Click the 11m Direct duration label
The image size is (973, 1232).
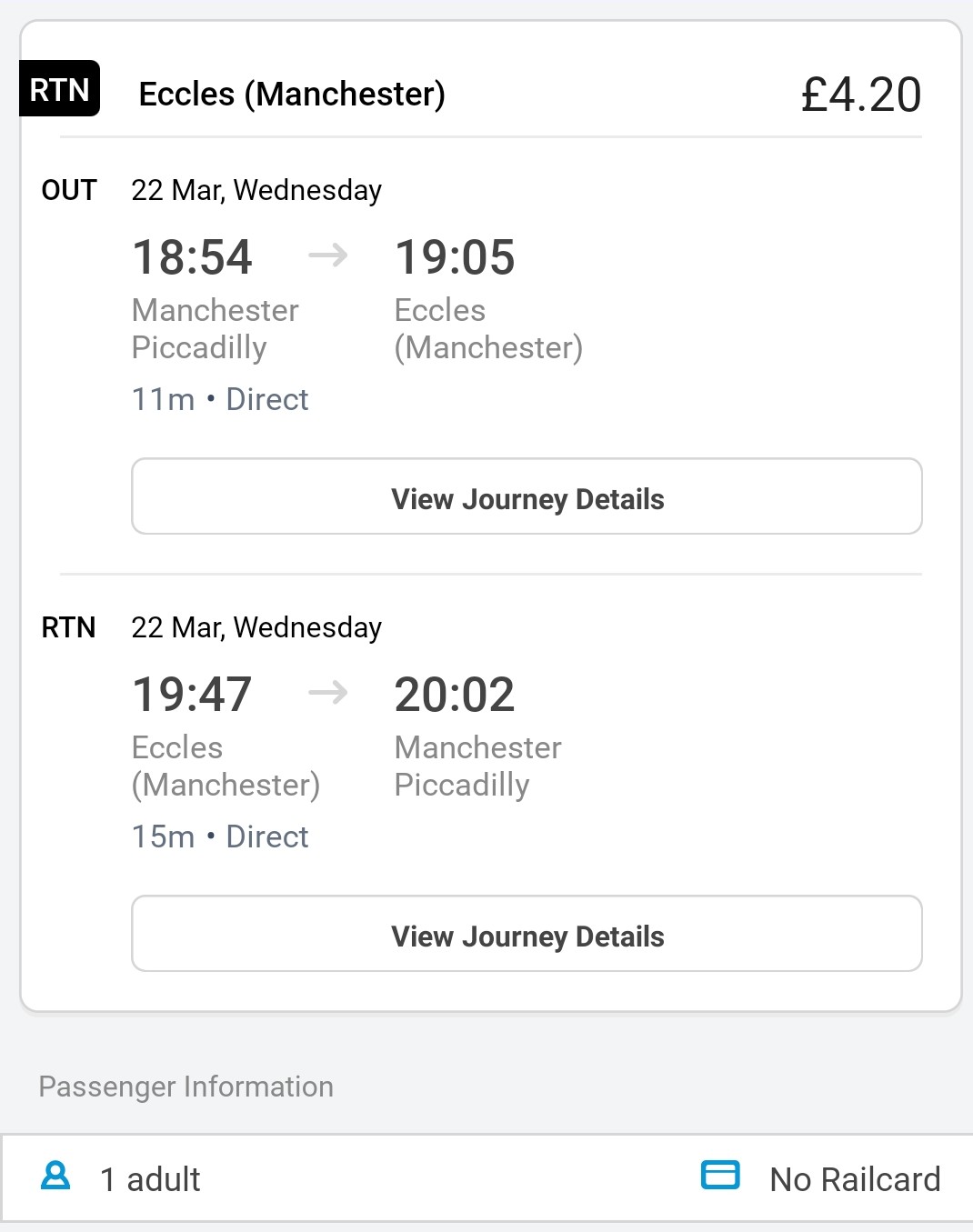[220, 399]
